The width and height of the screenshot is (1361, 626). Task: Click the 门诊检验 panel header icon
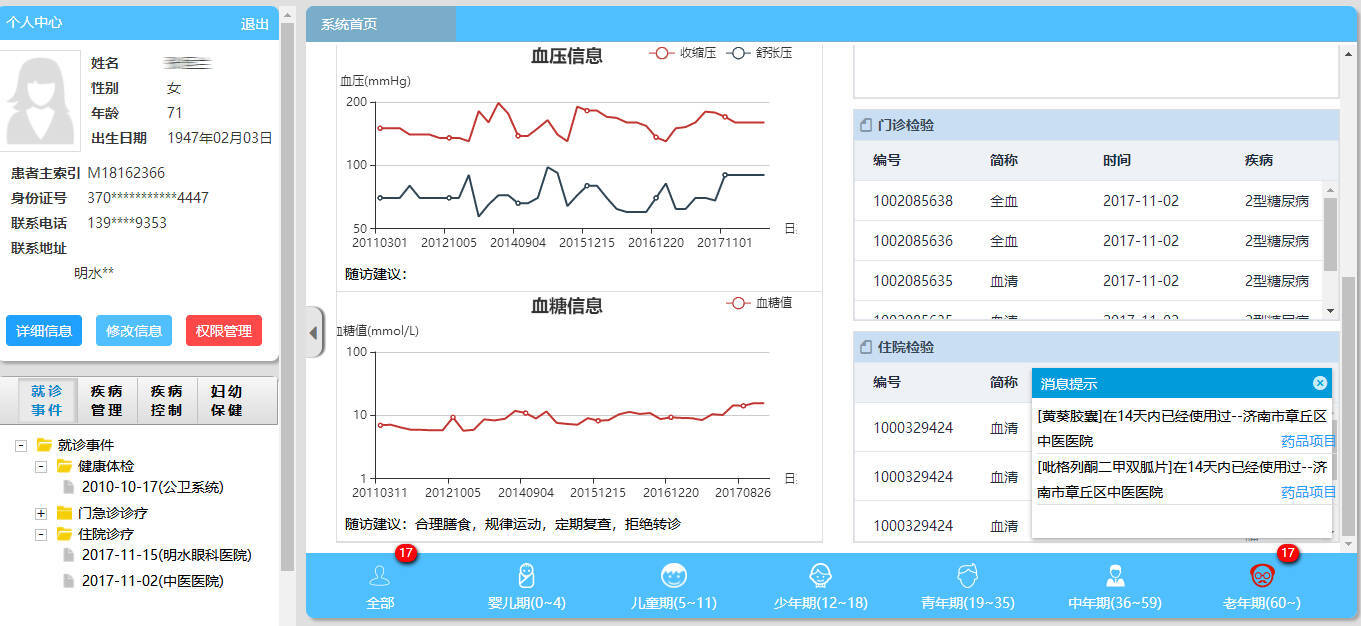pos(866,126)
